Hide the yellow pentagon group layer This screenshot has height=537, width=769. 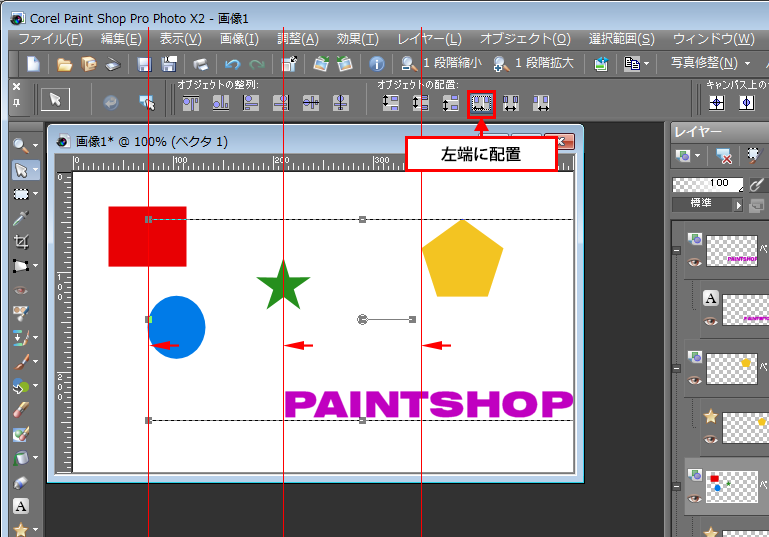(694, 380)
